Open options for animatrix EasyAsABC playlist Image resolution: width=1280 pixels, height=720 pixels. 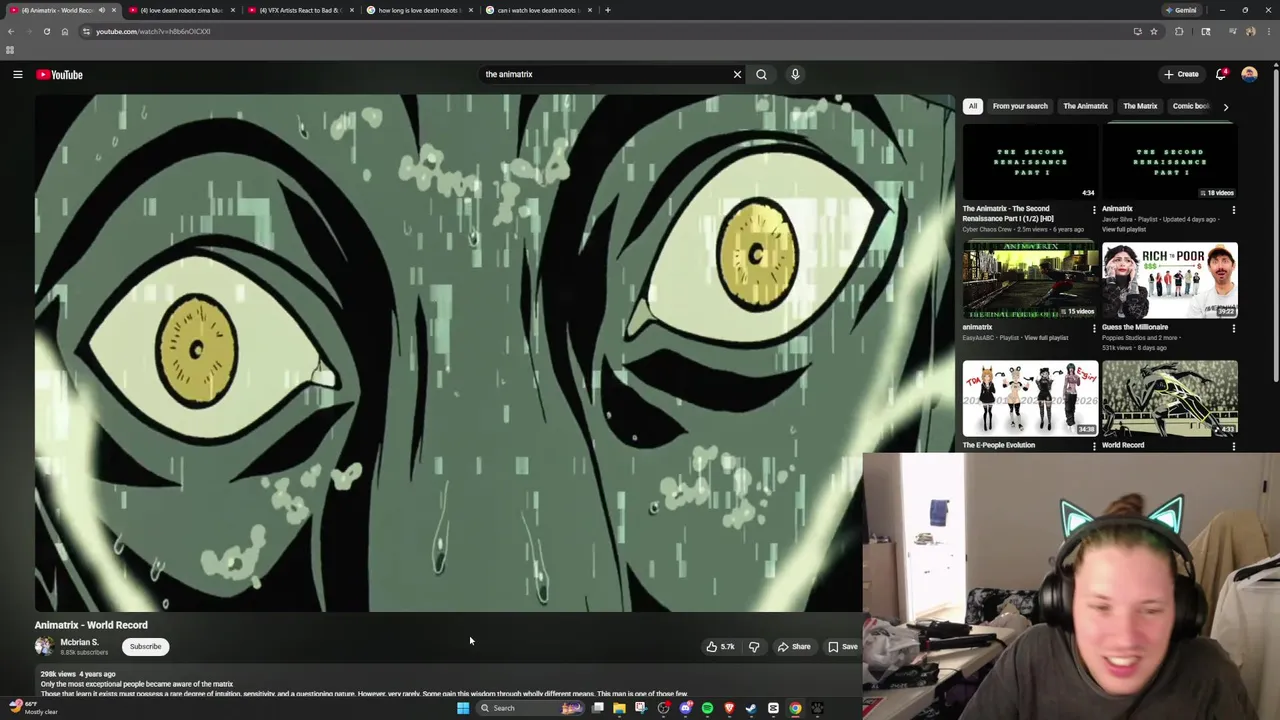1094,328
